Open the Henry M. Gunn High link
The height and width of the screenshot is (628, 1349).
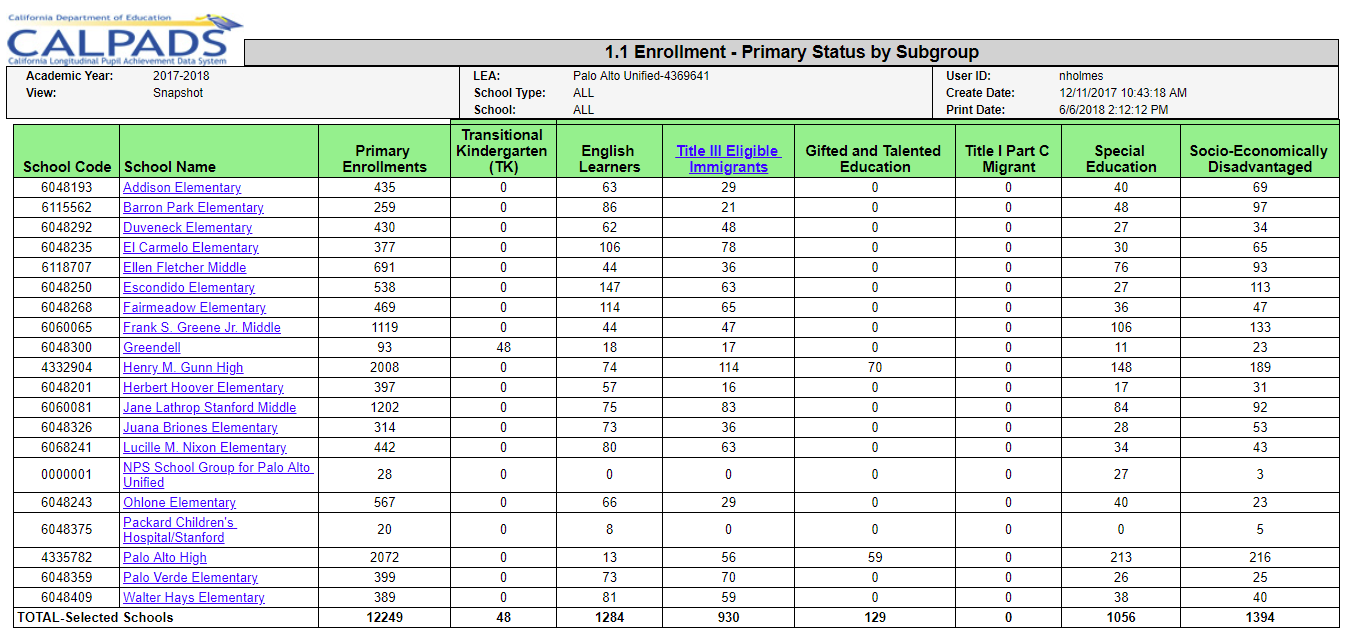pos(183,368)
